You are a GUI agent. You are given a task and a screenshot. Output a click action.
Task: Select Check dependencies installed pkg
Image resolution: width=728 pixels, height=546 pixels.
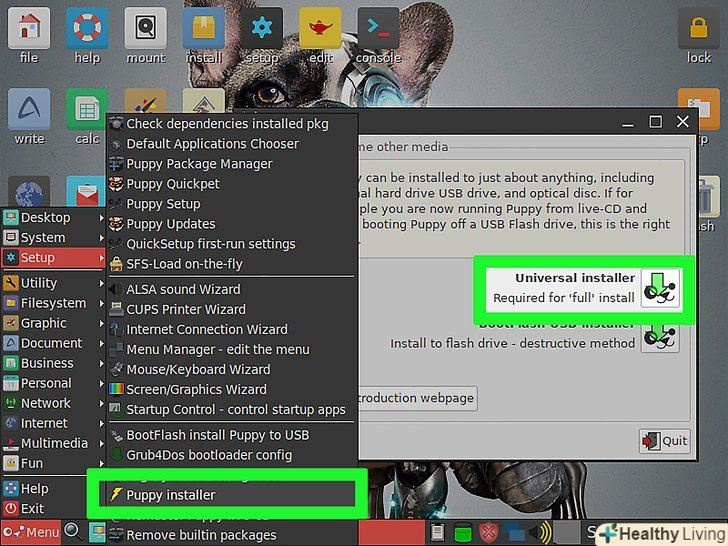pos(231,124)
